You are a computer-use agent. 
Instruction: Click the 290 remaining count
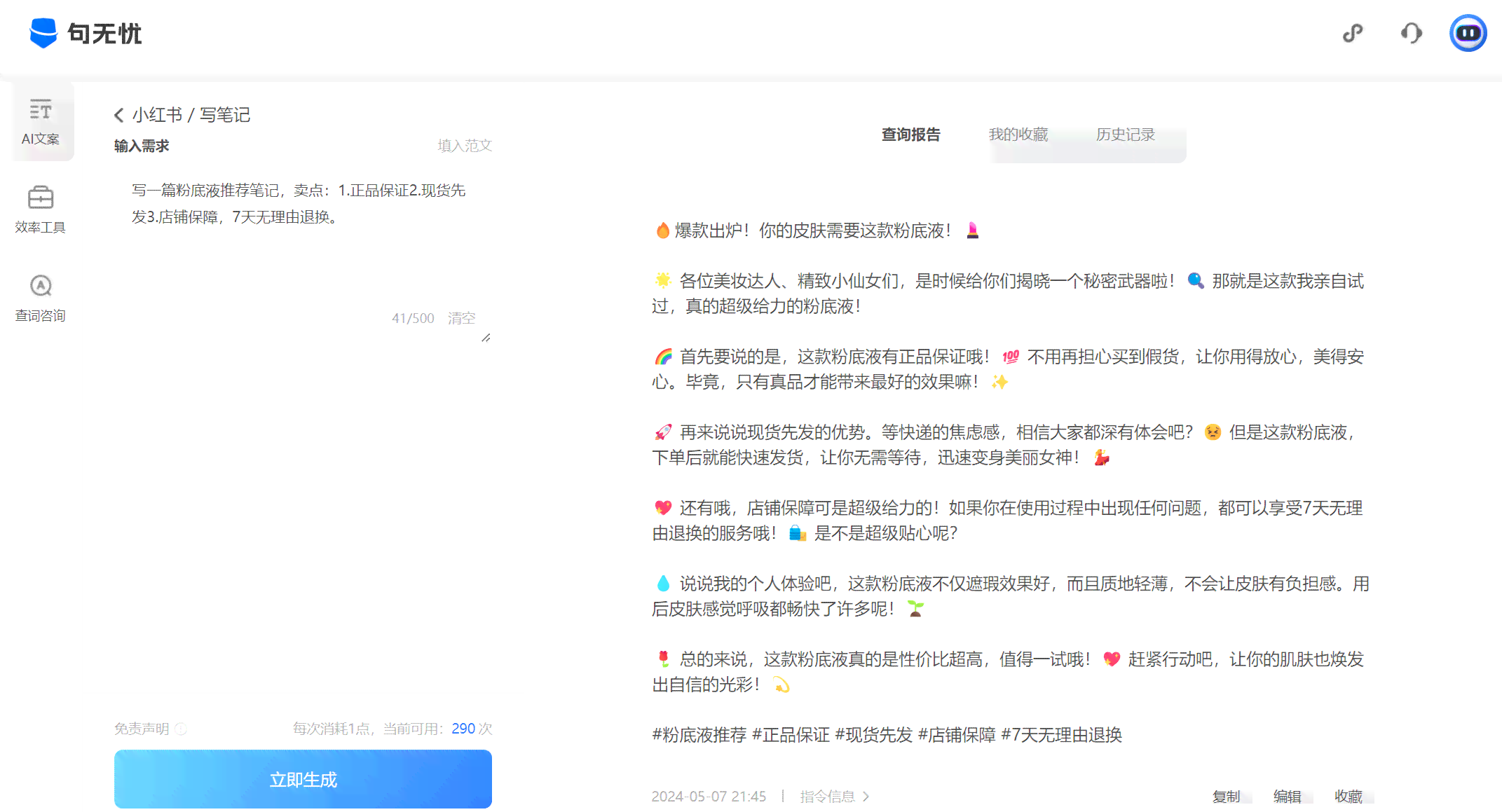click(463, 729)
